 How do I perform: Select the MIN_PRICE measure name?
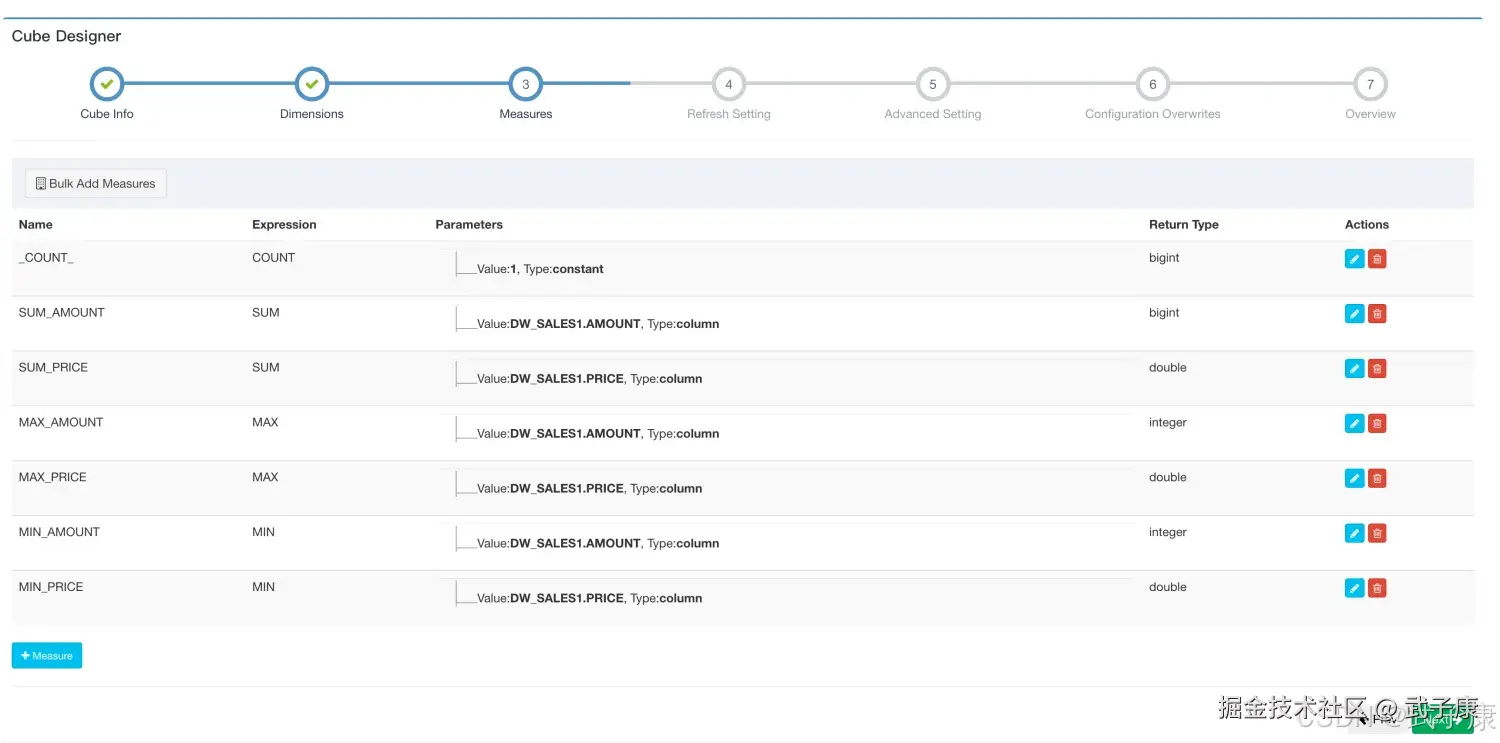[x=51, y=587]
